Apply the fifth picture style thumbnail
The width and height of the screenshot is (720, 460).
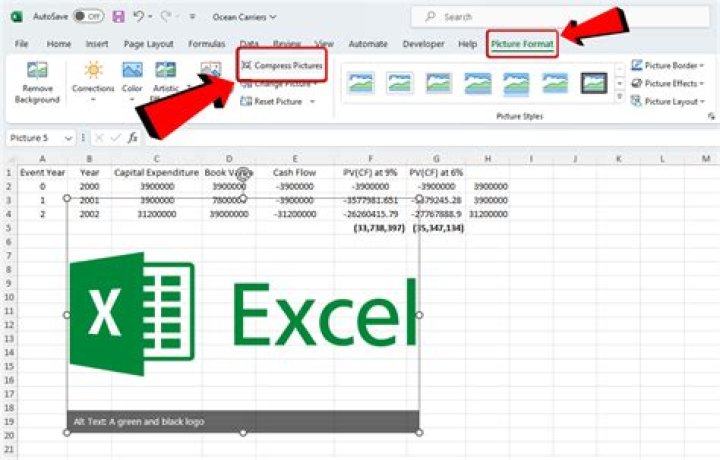(516, 83)
